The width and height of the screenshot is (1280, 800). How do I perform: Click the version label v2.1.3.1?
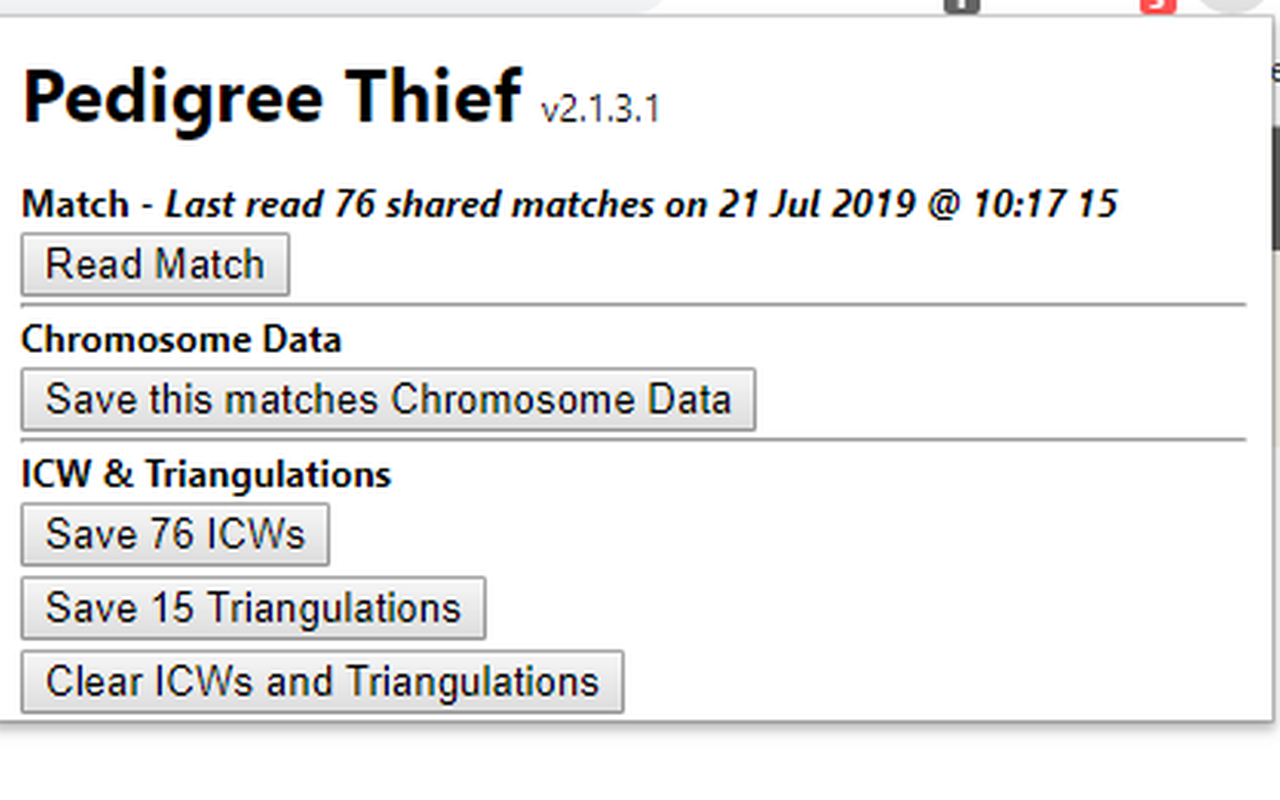pos(599,108)
